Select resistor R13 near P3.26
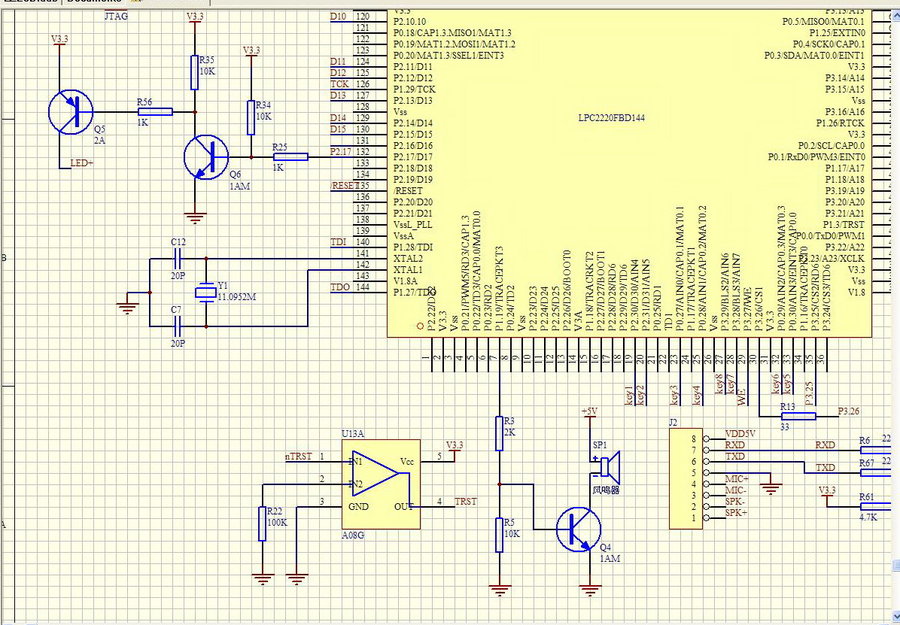 [x=797, y=416]
